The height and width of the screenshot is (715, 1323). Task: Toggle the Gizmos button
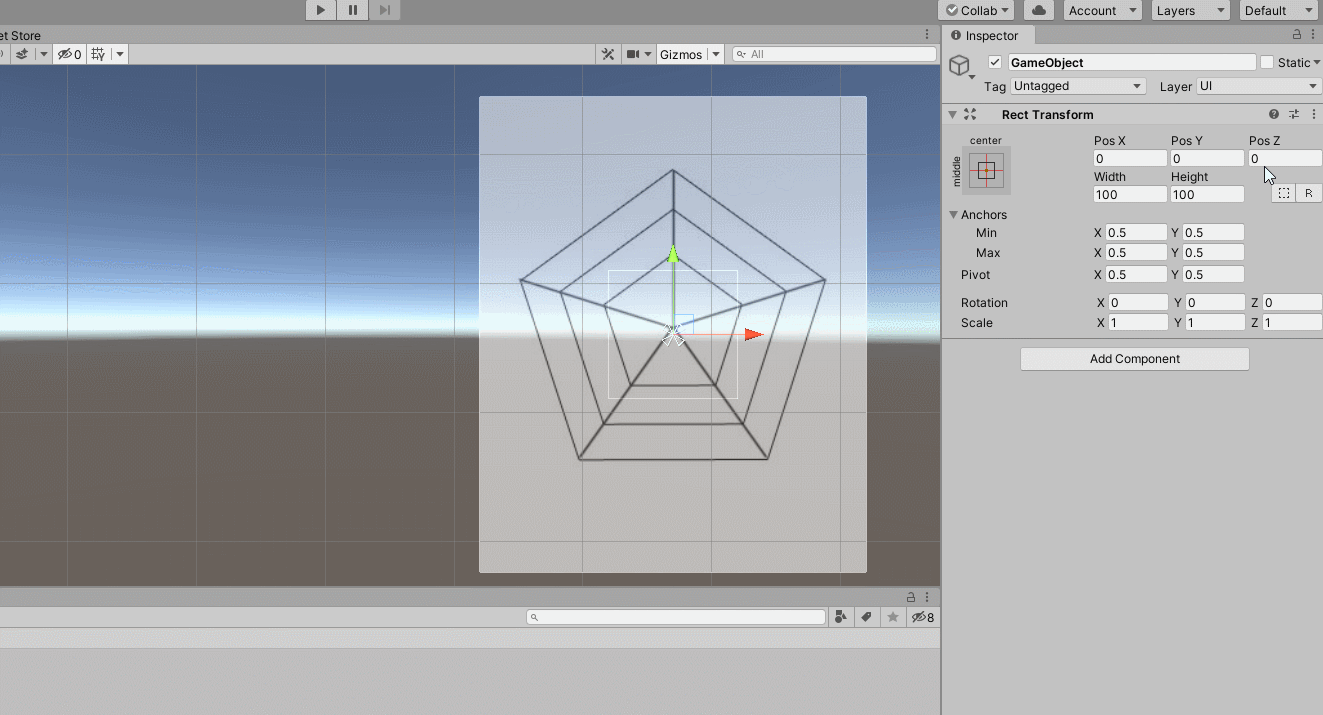(681, 54)
